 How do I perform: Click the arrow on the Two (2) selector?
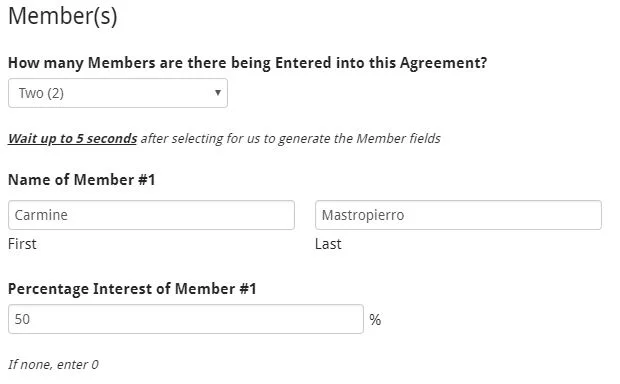point(217,93)
